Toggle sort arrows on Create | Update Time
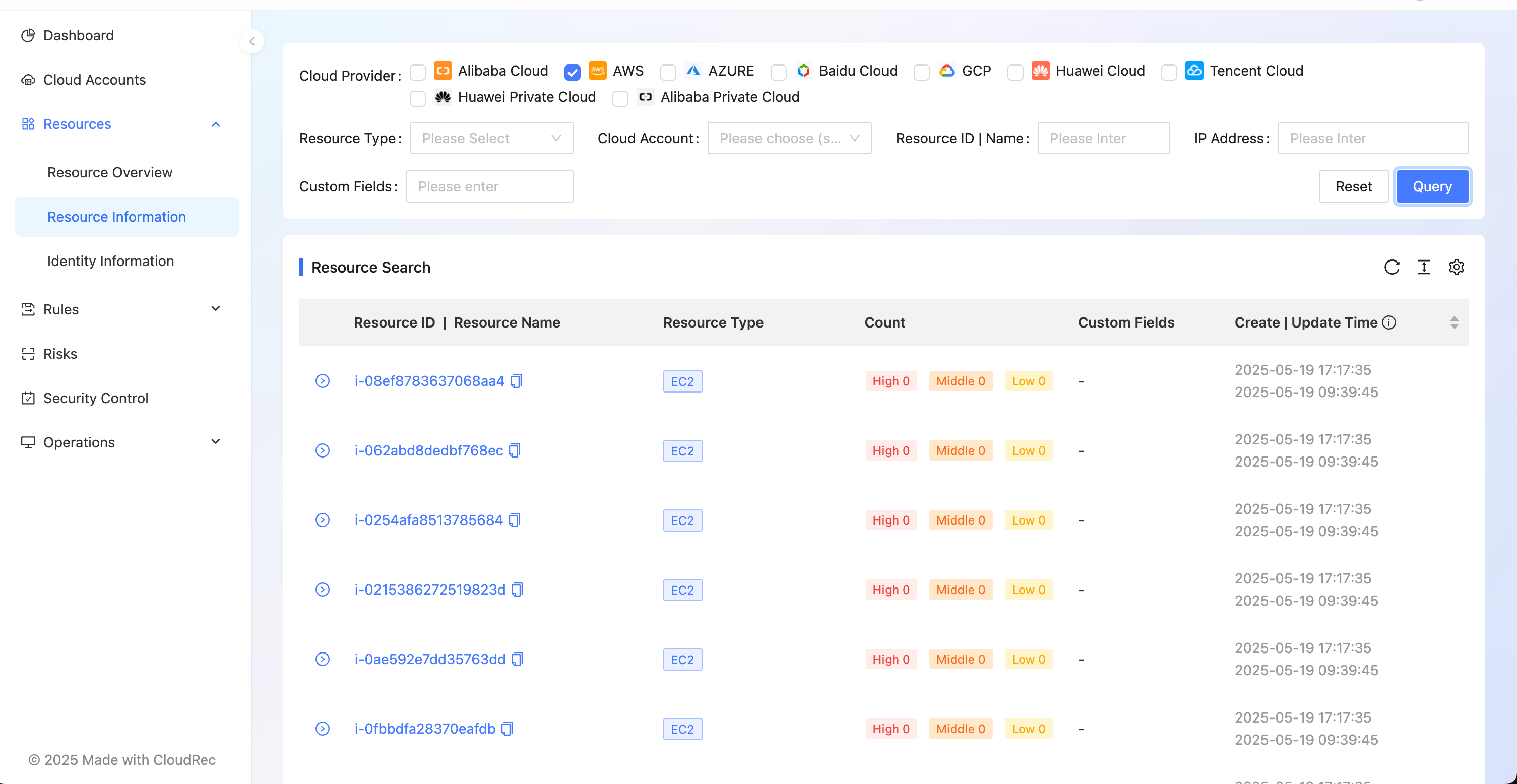The height and width of the screenshot is (784, 1517). 1454,322
